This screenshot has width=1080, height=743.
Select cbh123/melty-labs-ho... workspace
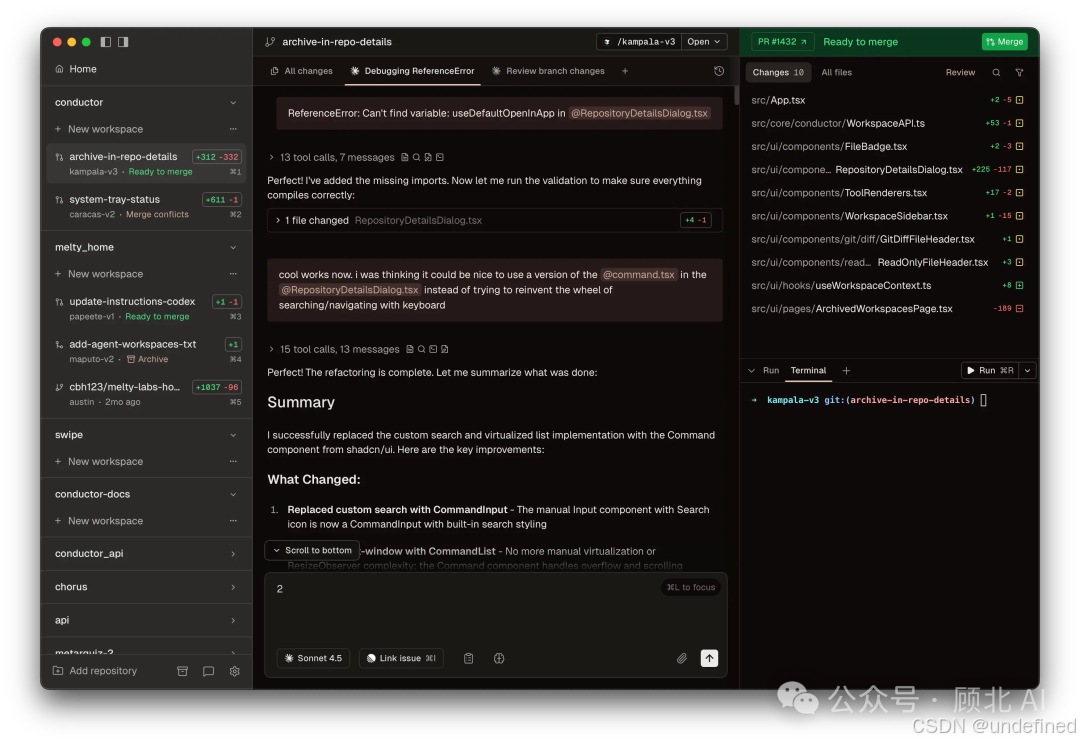pos(146,394)
